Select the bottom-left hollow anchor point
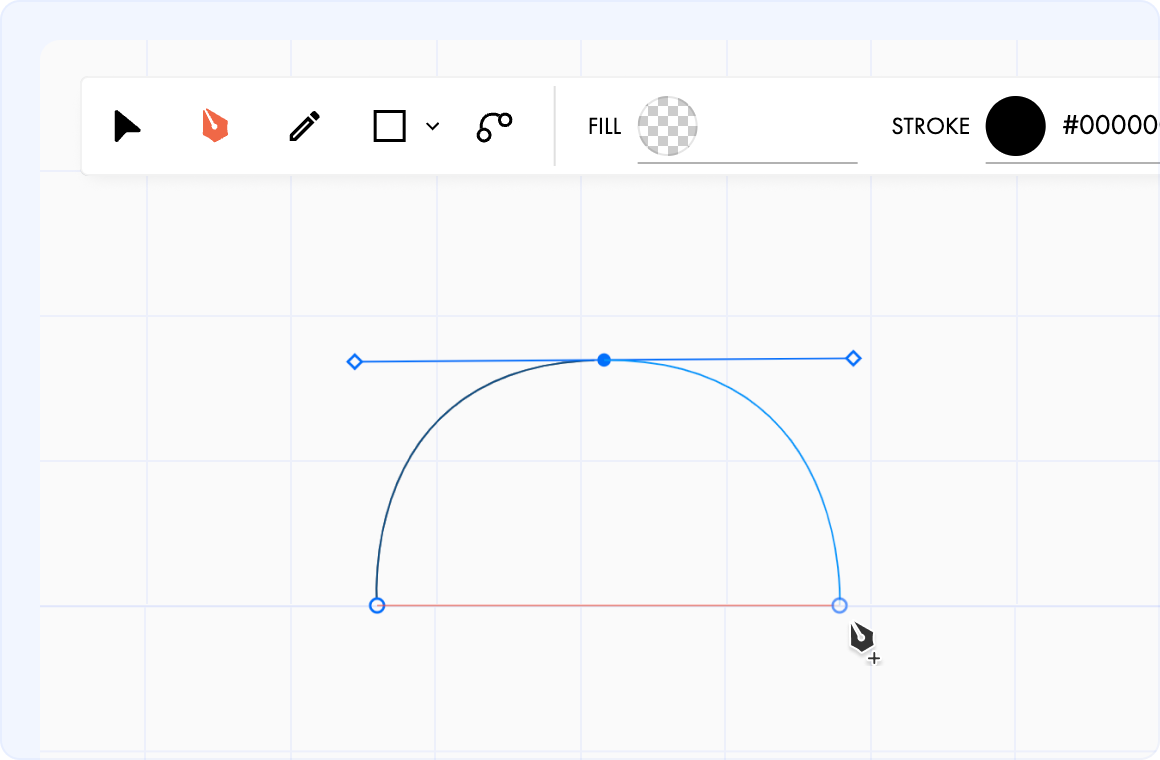 click(x=377, y=605)
